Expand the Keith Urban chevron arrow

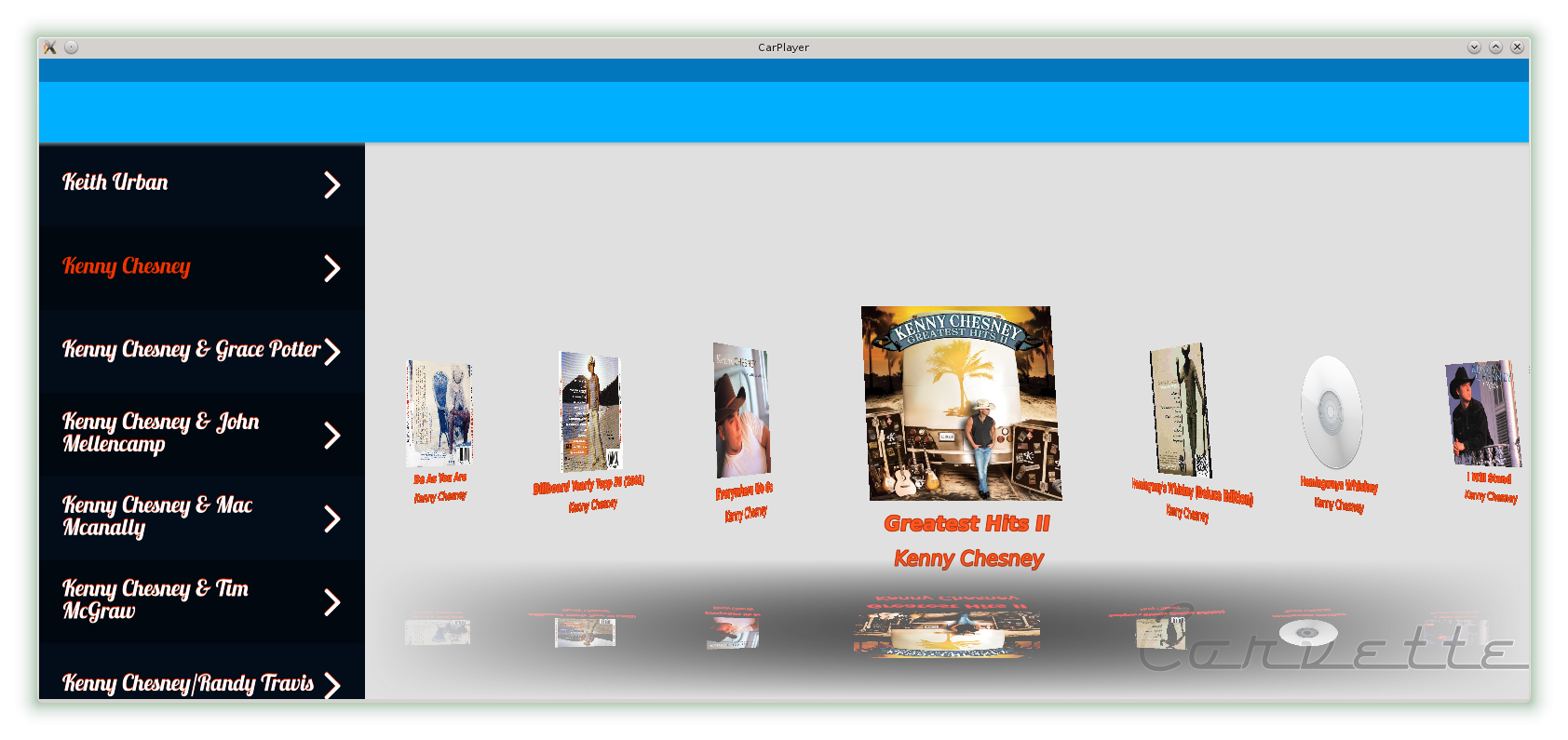click(x=332, y=184)
